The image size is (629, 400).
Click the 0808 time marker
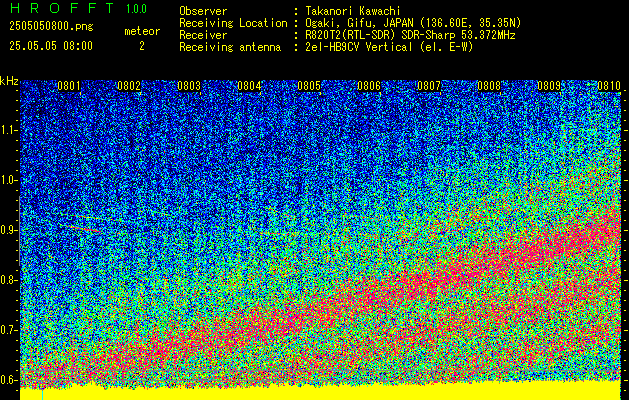pos(489,86)
